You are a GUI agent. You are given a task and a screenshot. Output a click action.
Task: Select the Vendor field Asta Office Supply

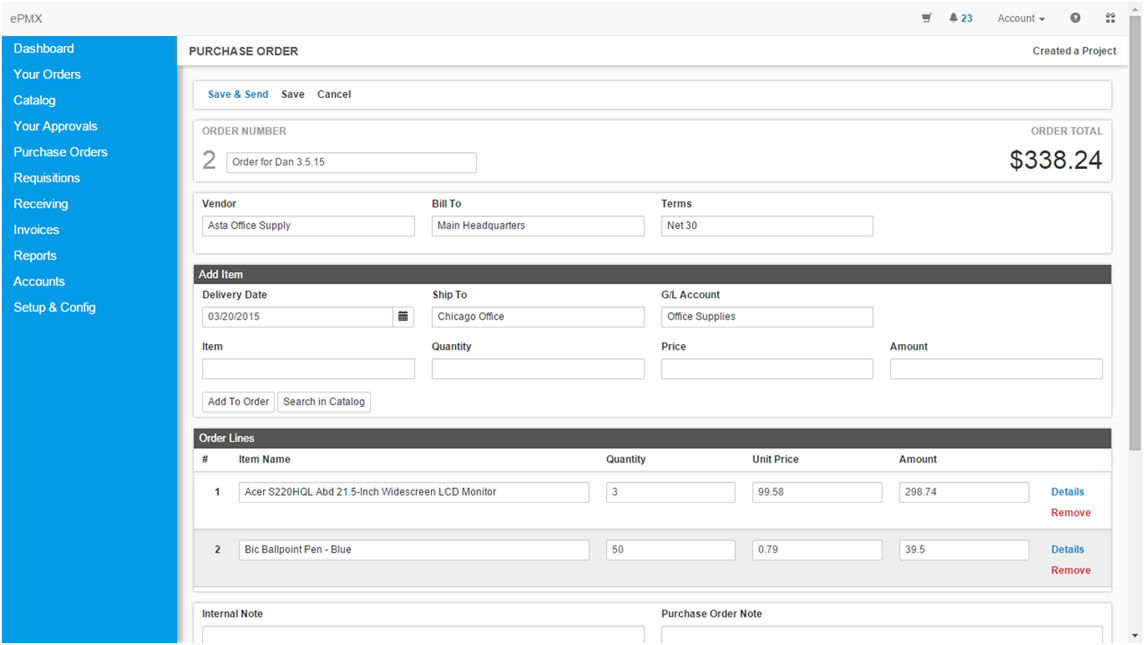309,226
